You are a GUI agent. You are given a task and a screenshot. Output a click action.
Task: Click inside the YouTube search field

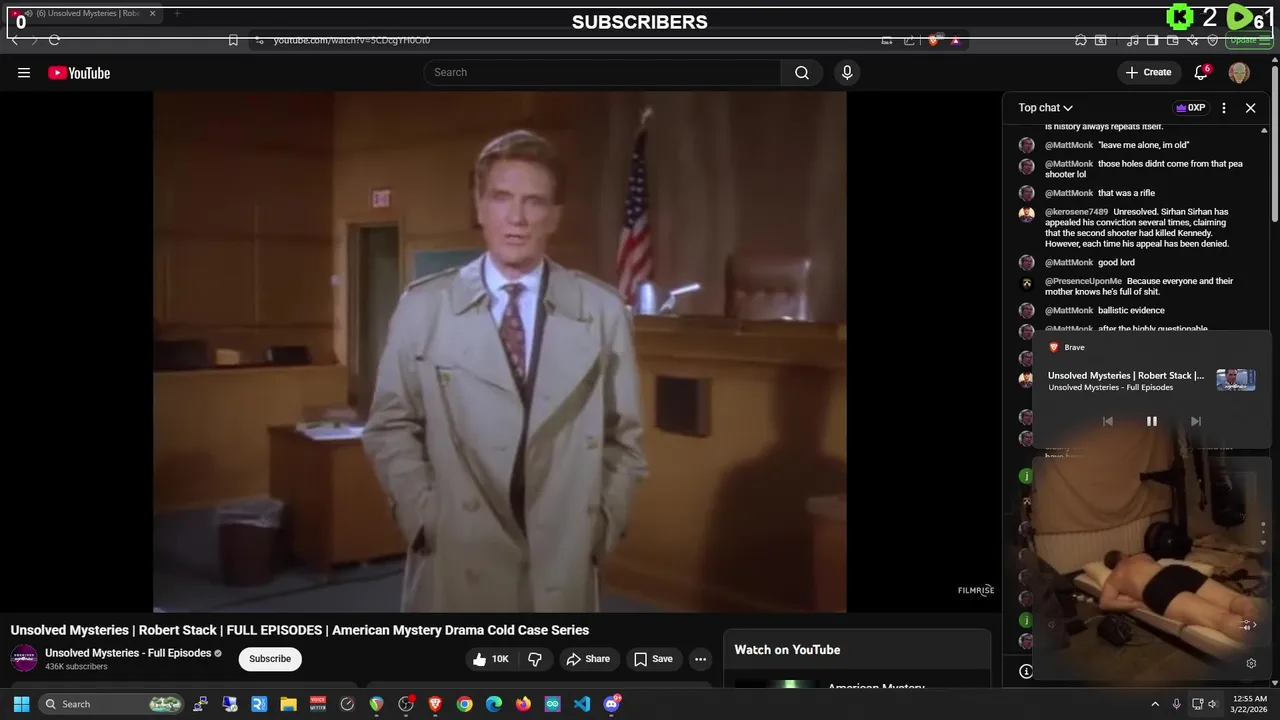point(602,72)
